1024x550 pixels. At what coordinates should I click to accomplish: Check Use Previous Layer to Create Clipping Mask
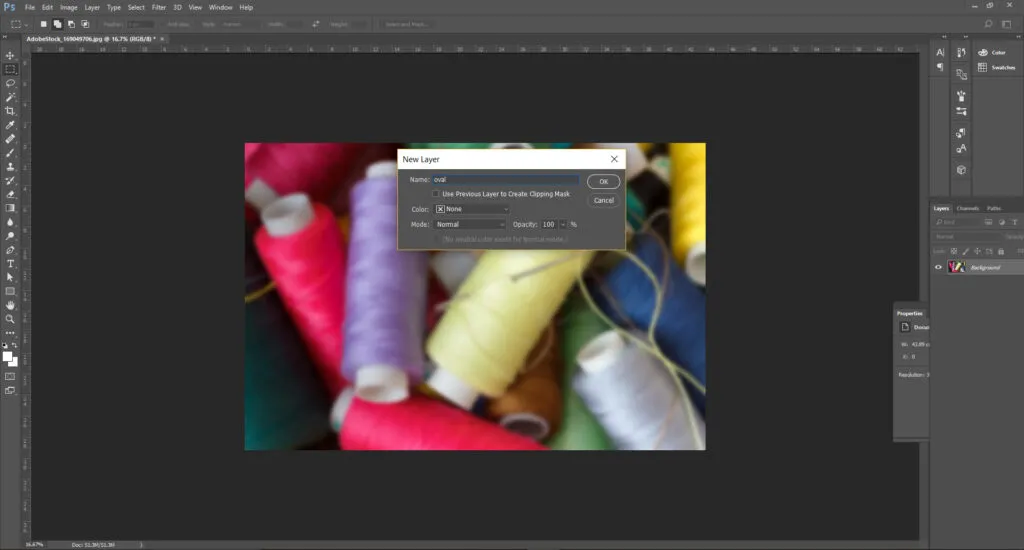436,194
